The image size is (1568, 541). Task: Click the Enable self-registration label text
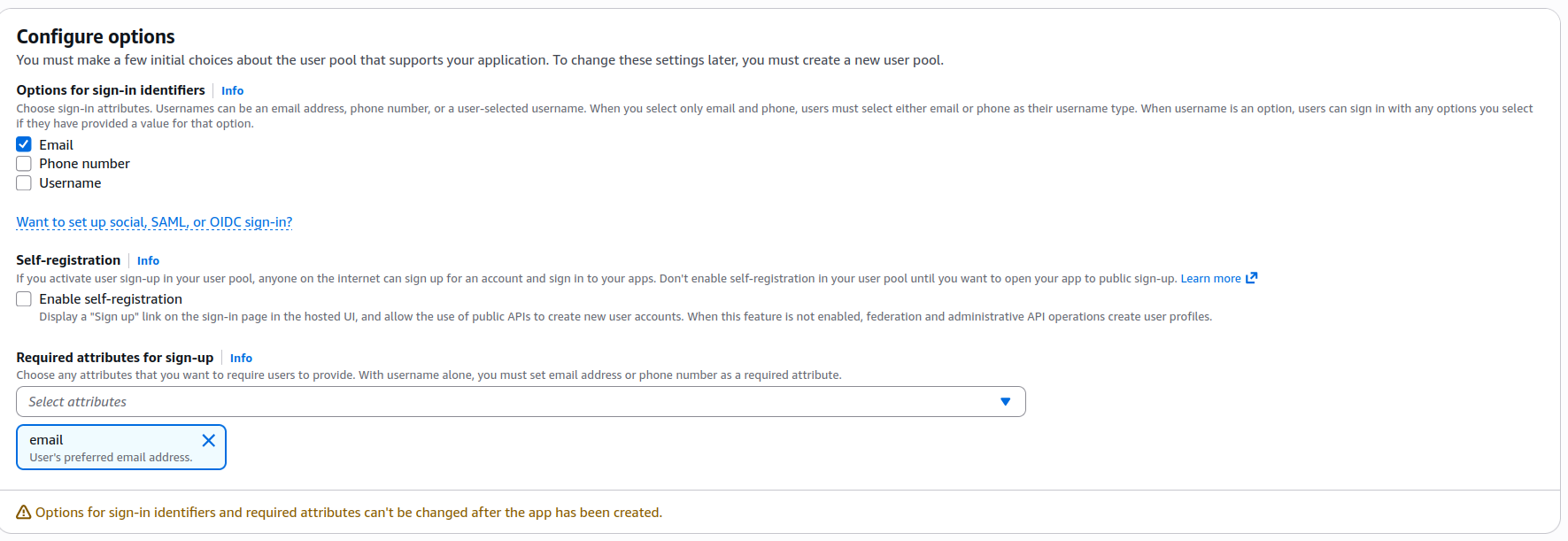111,299
